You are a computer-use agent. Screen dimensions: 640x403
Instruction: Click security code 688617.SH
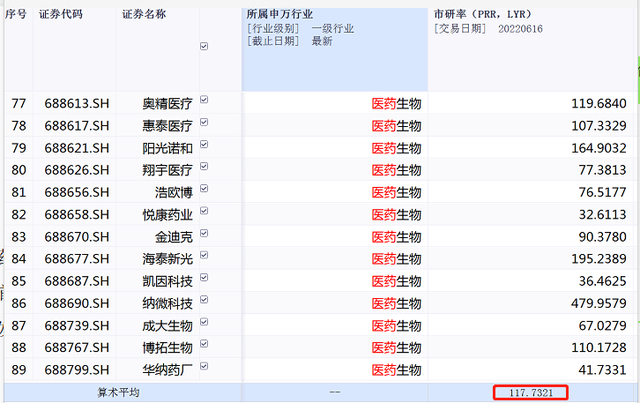(x=77, y=126)
